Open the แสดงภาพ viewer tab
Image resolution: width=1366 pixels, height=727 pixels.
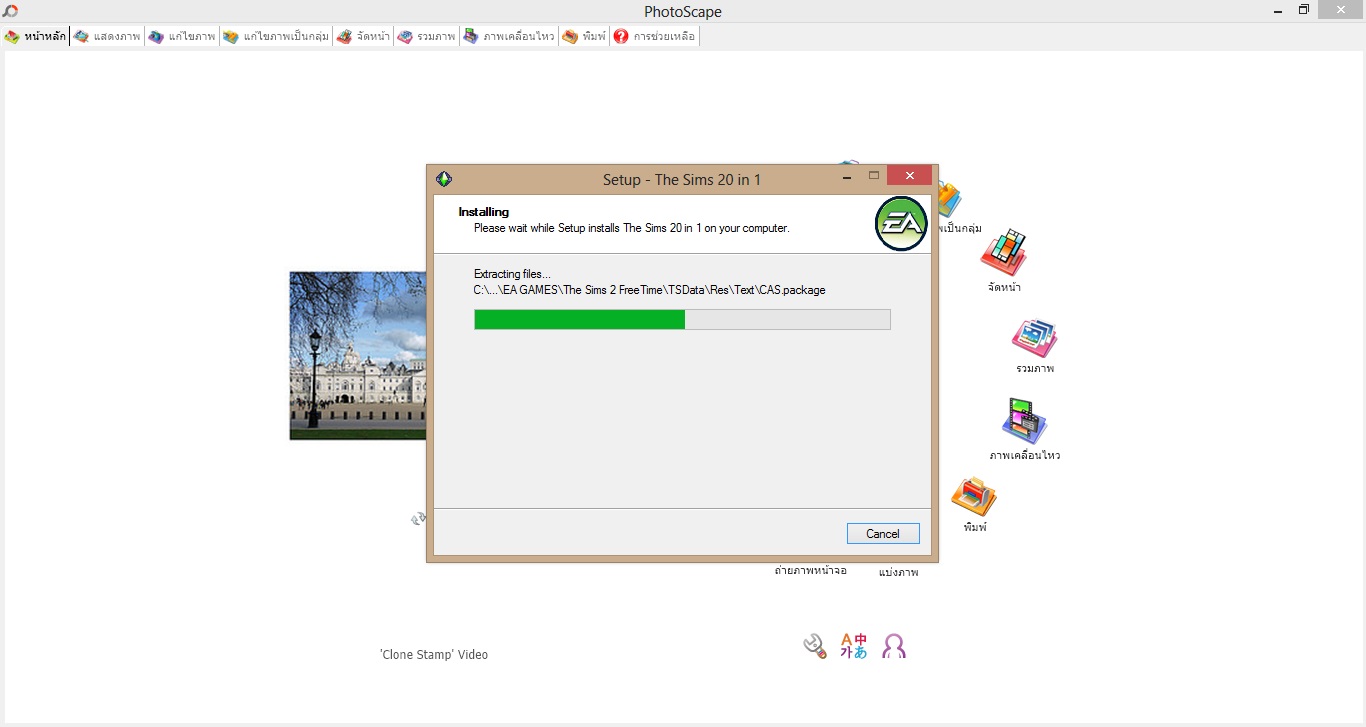pos(107,36)
